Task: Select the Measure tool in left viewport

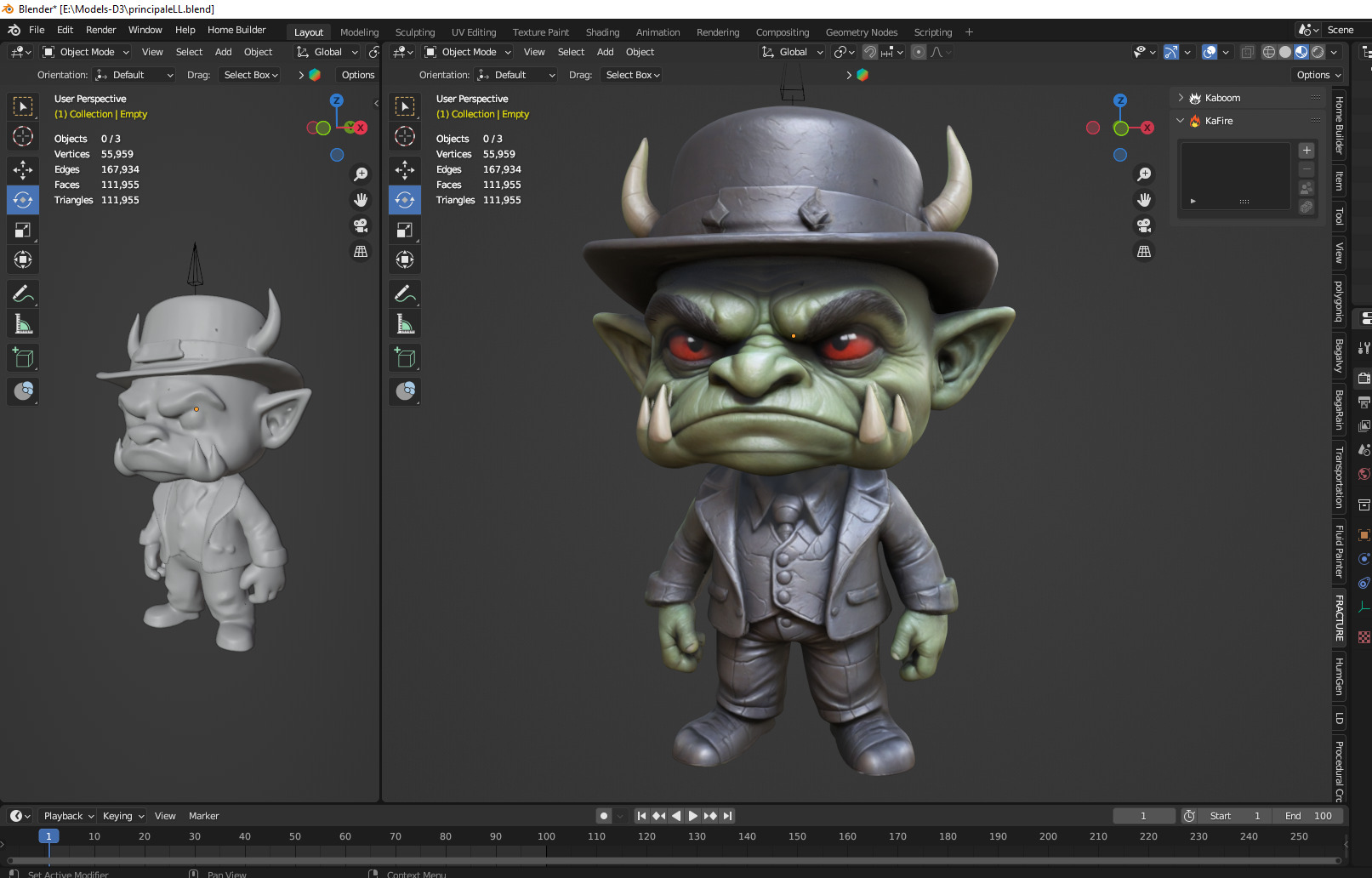Action: tap(23, 324)
